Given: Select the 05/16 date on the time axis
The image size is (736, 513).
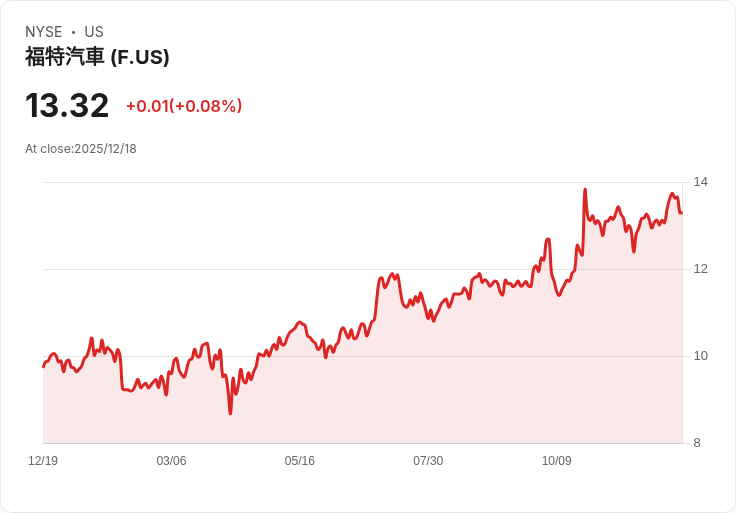Looking at the screenshot, I should click(x=300, y=461).
